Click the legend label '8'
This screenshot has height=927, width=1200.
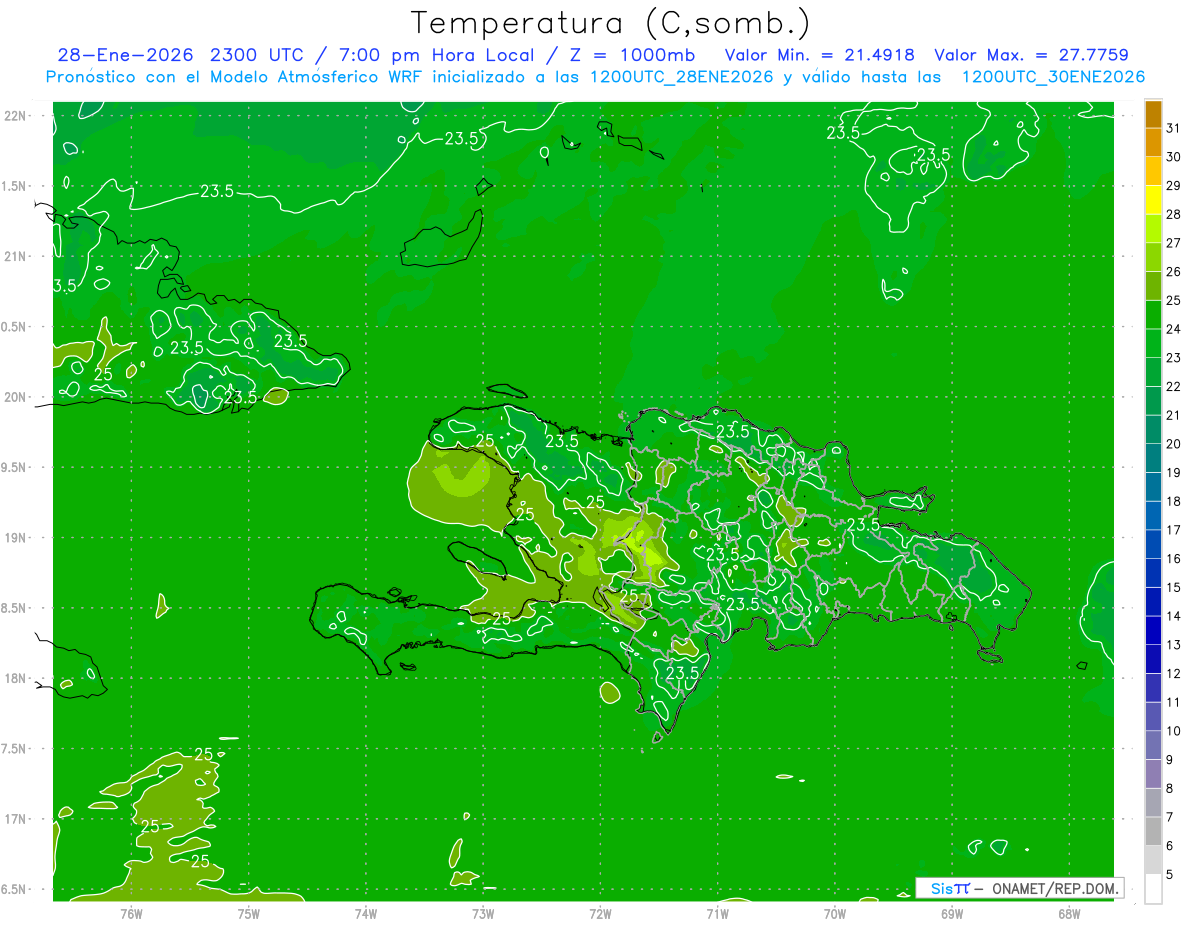click(x=1170, y=788)
